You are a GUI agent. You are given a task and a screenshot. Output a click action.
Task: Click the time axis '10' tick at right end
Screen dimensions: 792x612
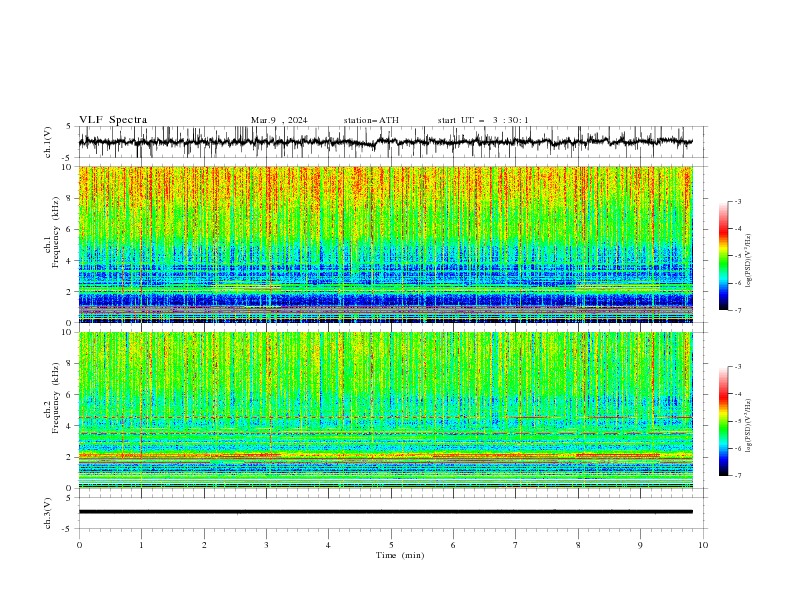tap(703, 545)
